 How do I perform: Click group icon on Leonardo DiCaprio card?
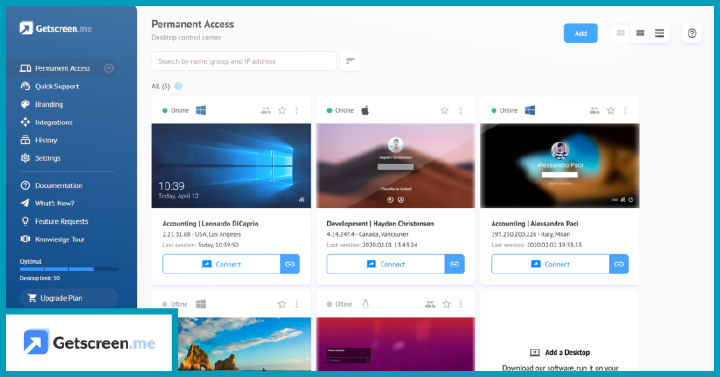coord(266,110)
